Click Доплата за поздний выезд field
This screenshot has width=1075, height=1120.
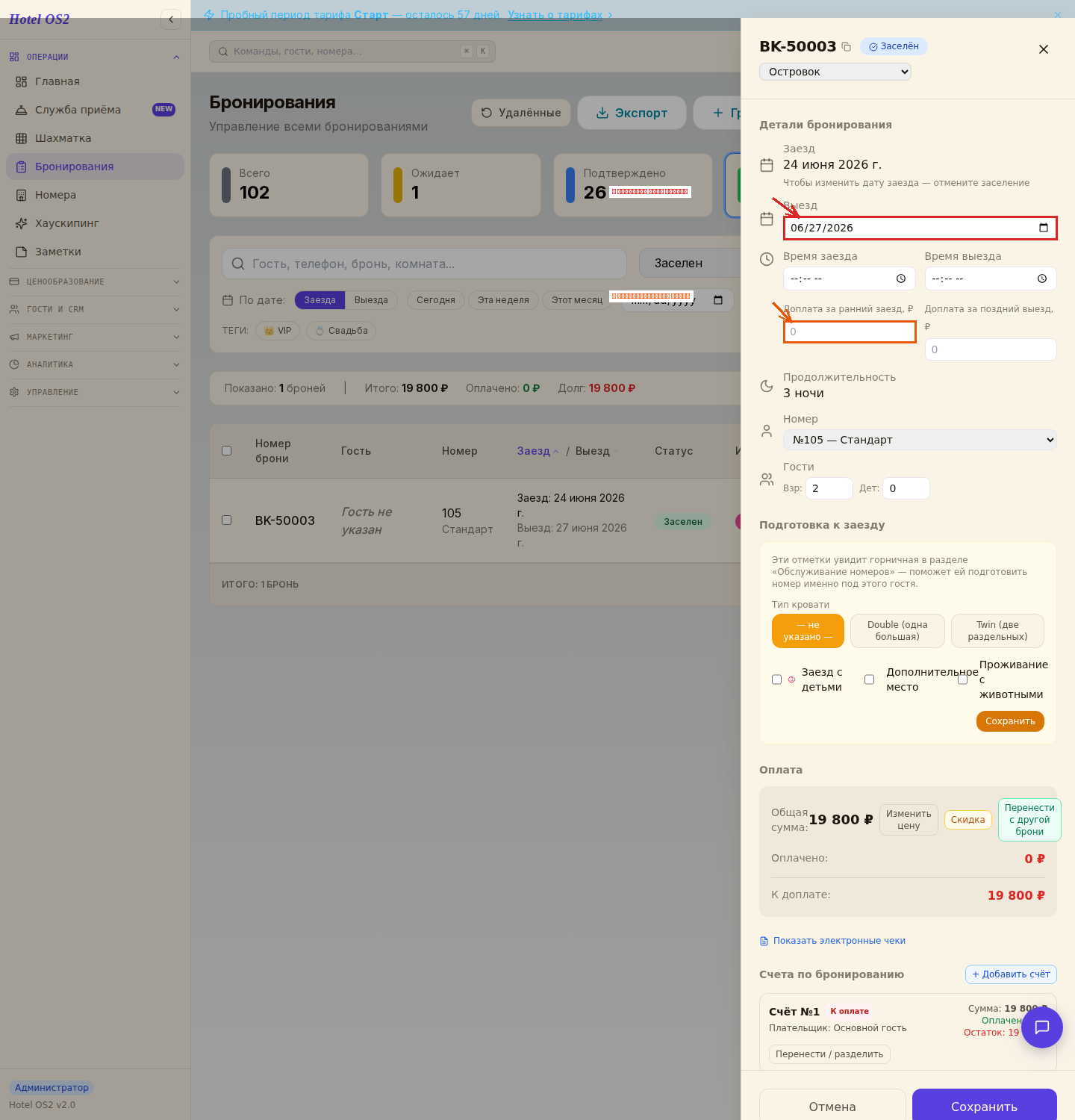(991, 349)
